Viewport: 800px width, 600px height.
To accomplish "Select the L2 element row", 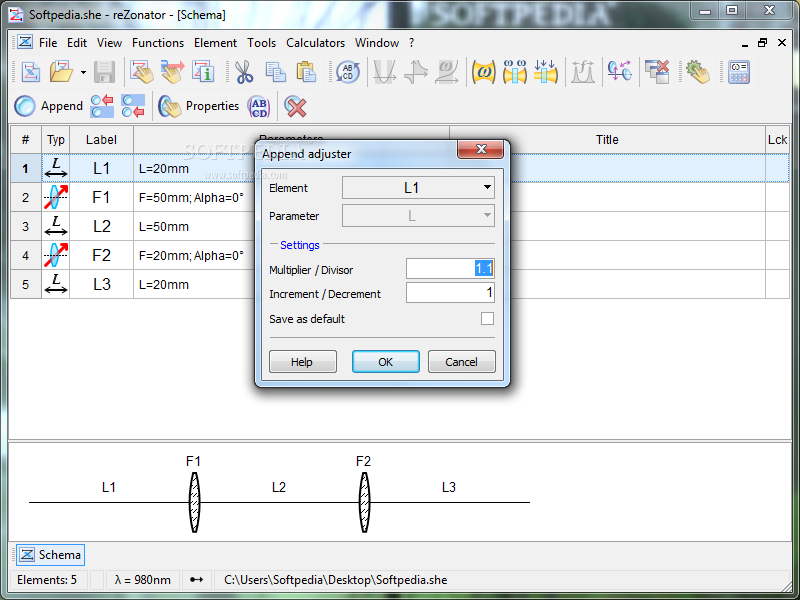I will click(x=399, y=227).
